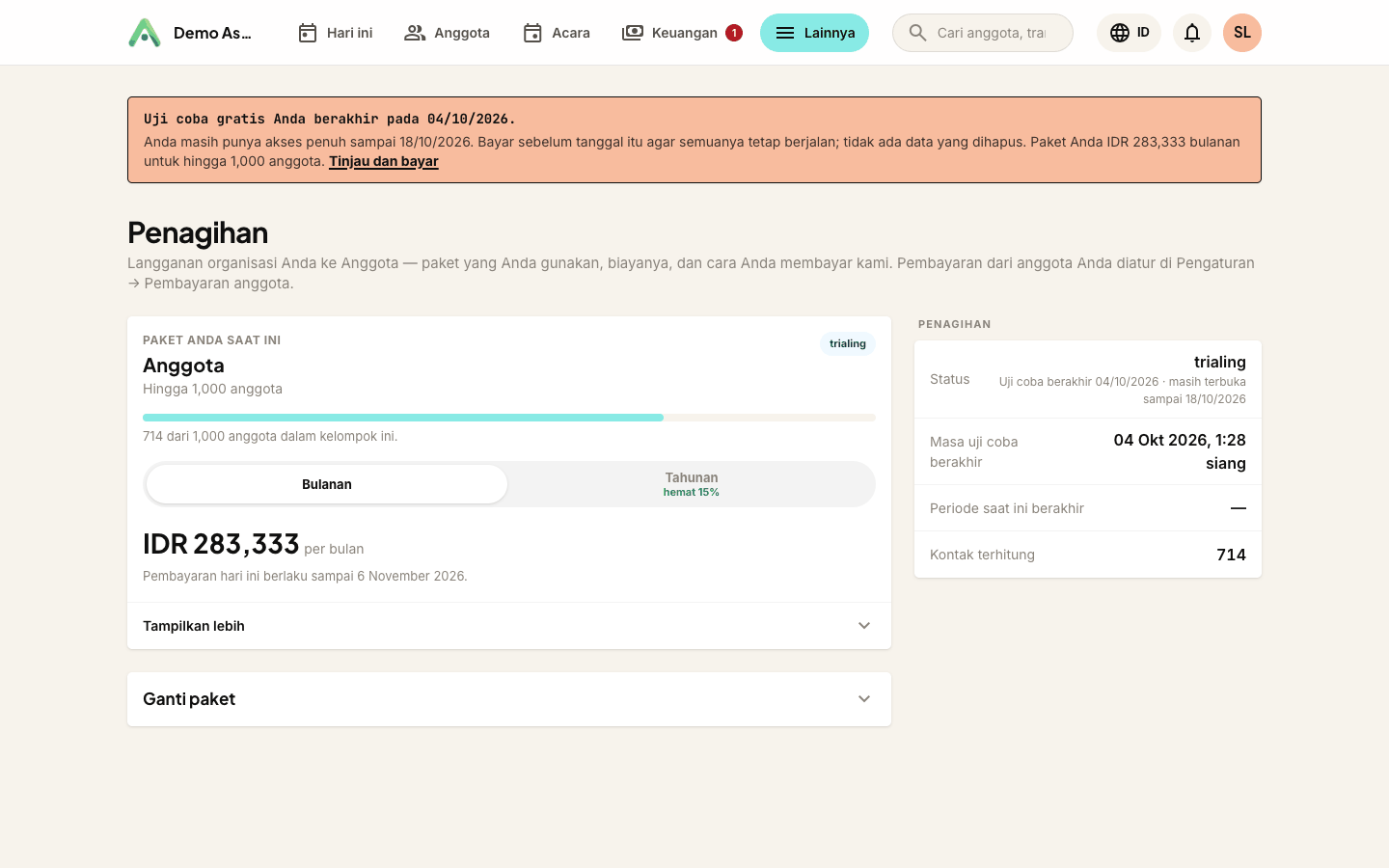Open the Hari ini menu label

click(349, 33)
